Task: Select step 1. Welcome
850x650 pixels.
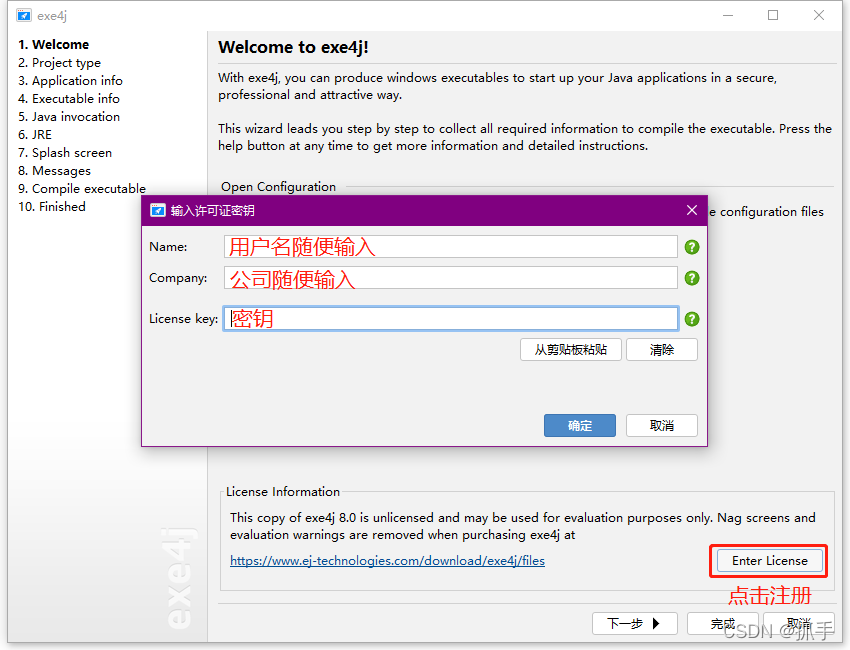Action: point(54,44)
